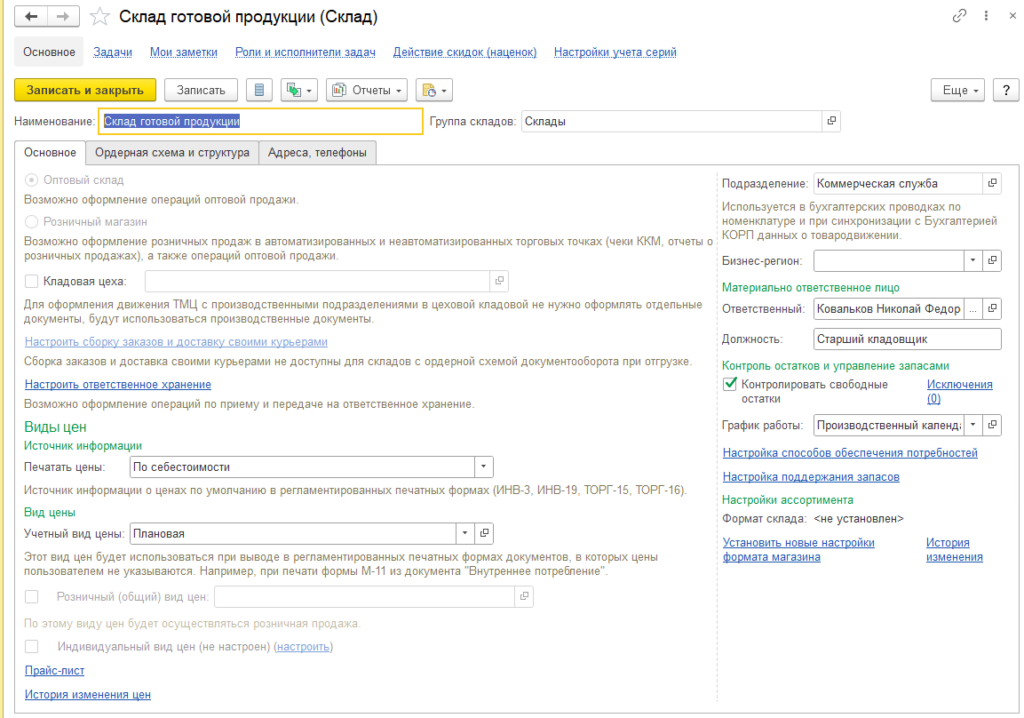1024x718 pixels.
Task: Add warehouse to favorites with star icon
Action: pos(99,16)
